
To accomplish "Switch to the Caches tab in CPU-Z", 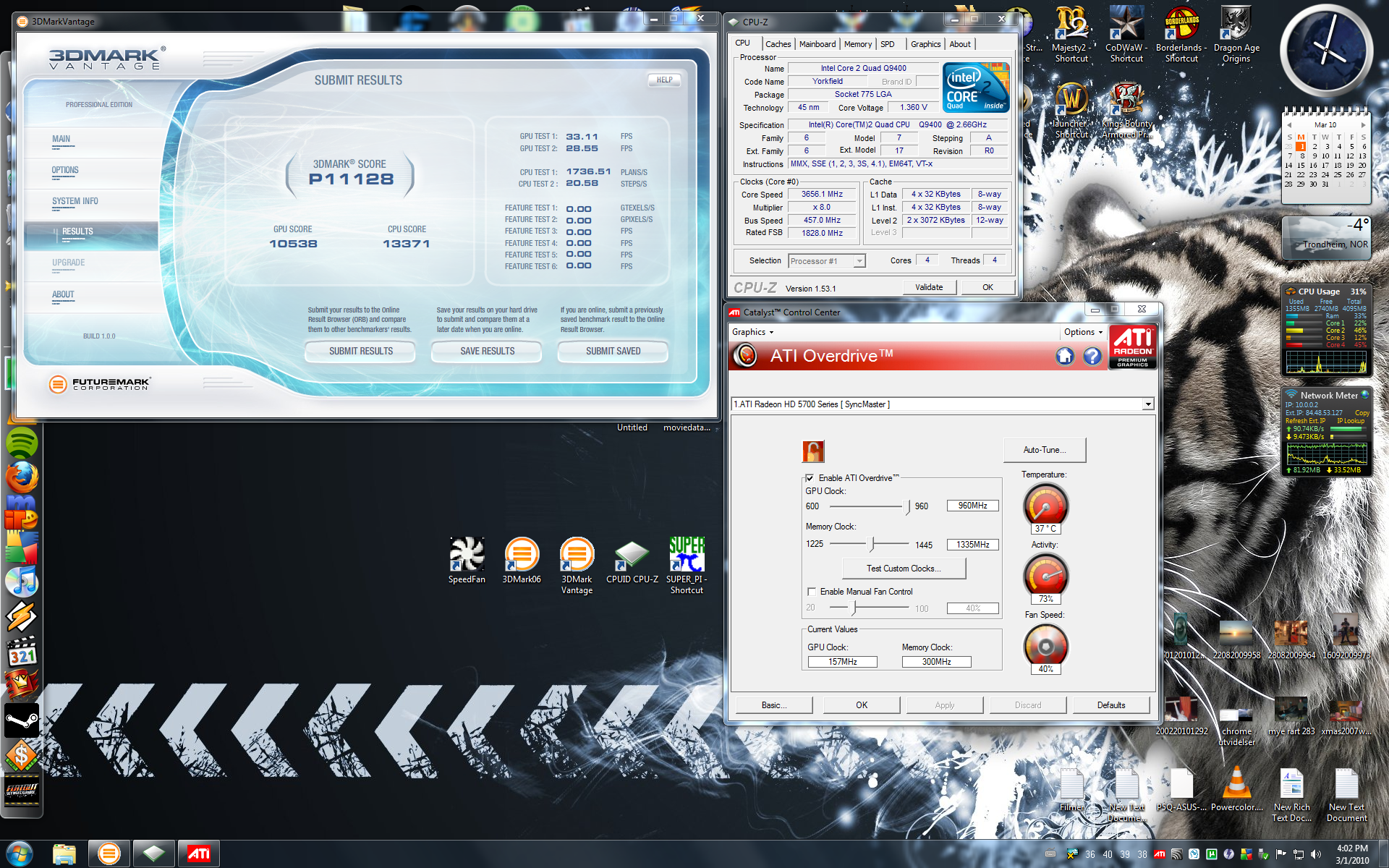I will point(778,44).
